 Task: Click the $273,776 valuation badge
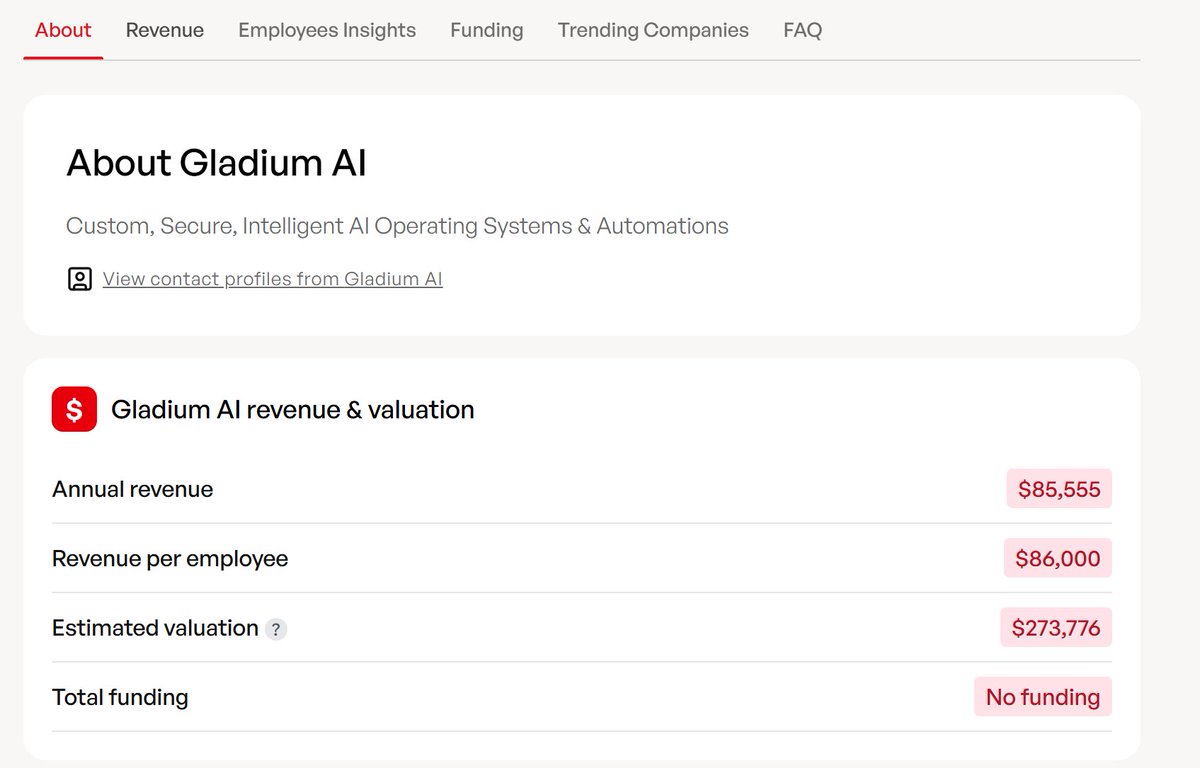coord(1056,628)
